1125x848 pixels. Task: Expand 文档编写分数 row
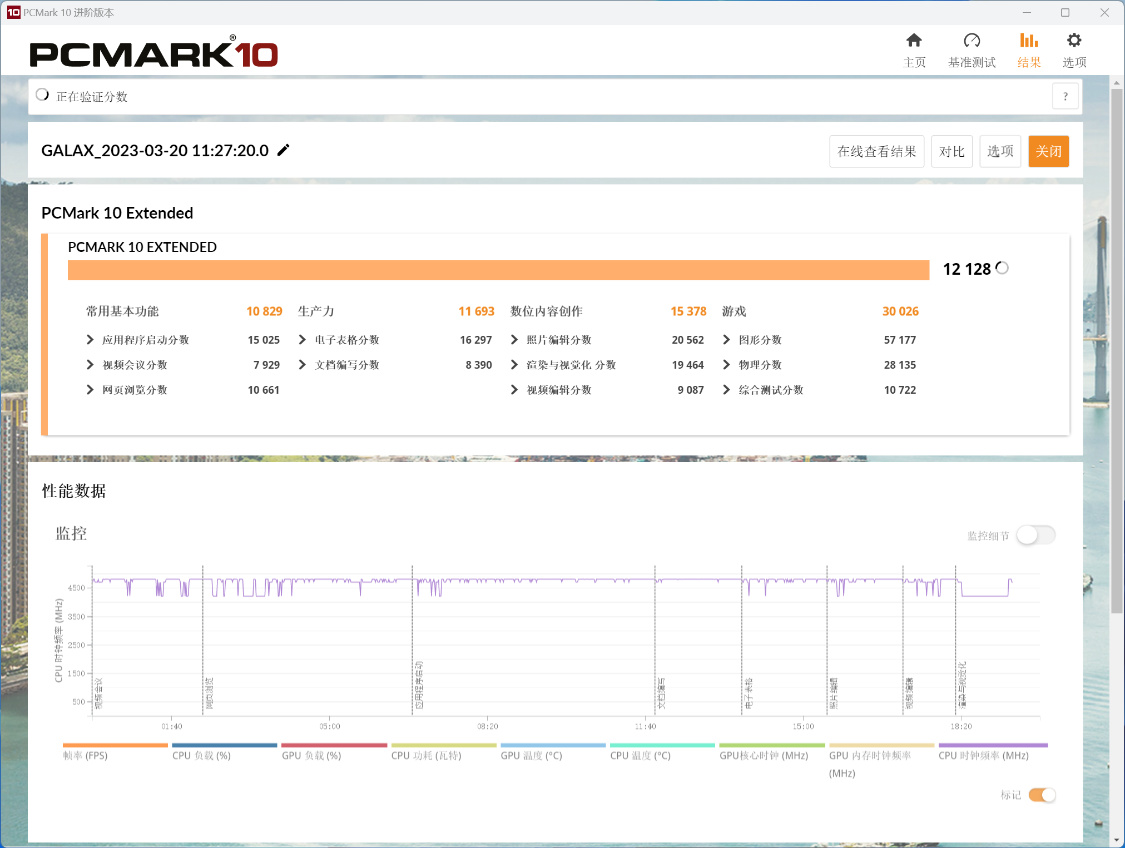(302, 364)
